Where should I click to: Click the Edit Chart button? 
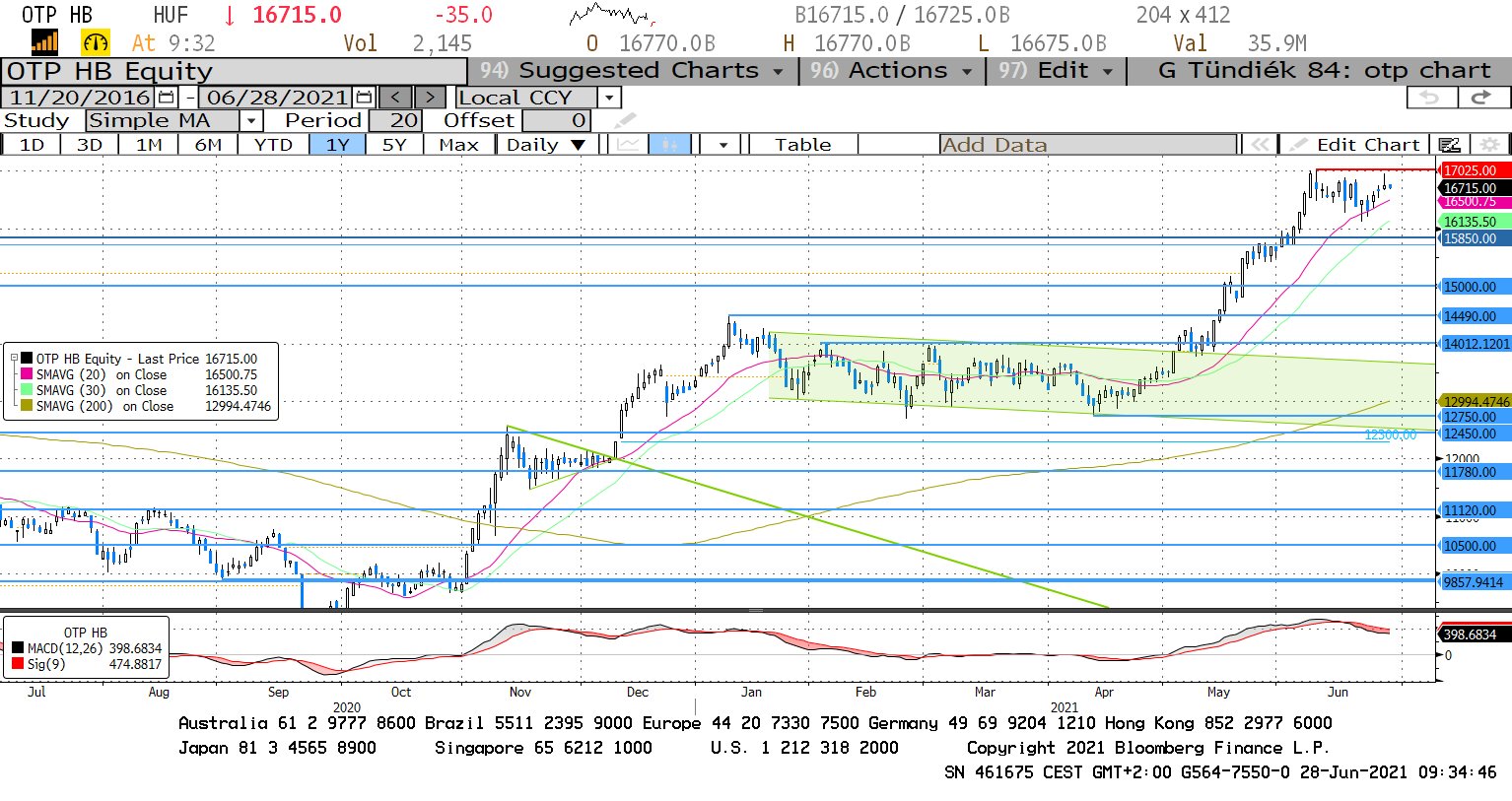pyautogui.click(x=1356, y=145)
